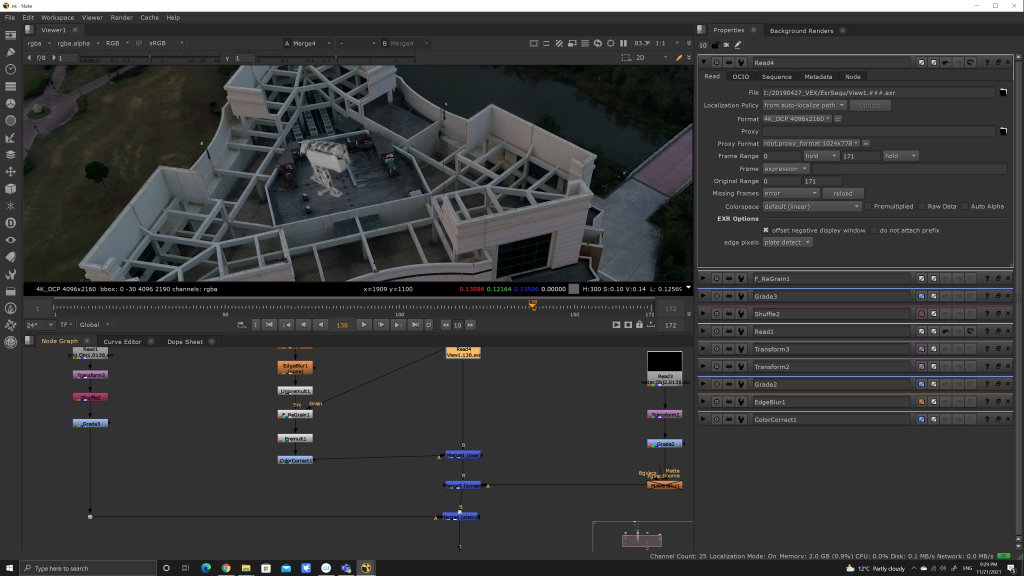Click the play forward button in Viewer

click(365, 325)
